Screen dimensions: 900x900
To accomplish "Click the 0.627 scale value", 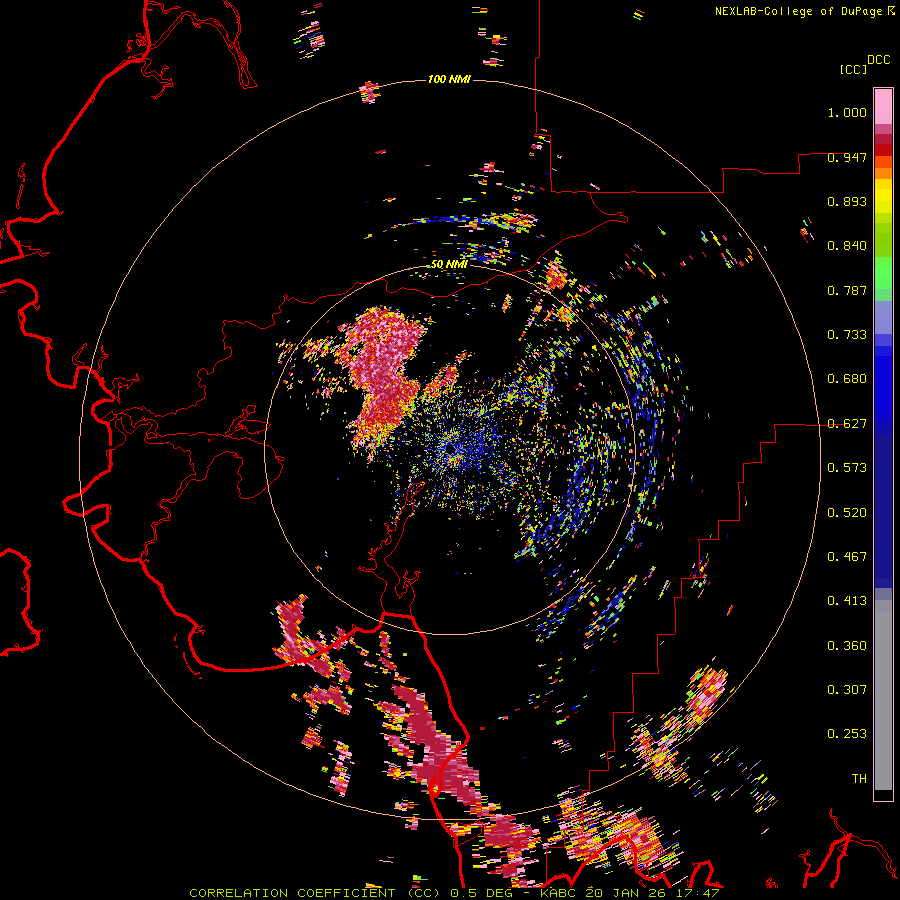I will (x=847, y=424).
